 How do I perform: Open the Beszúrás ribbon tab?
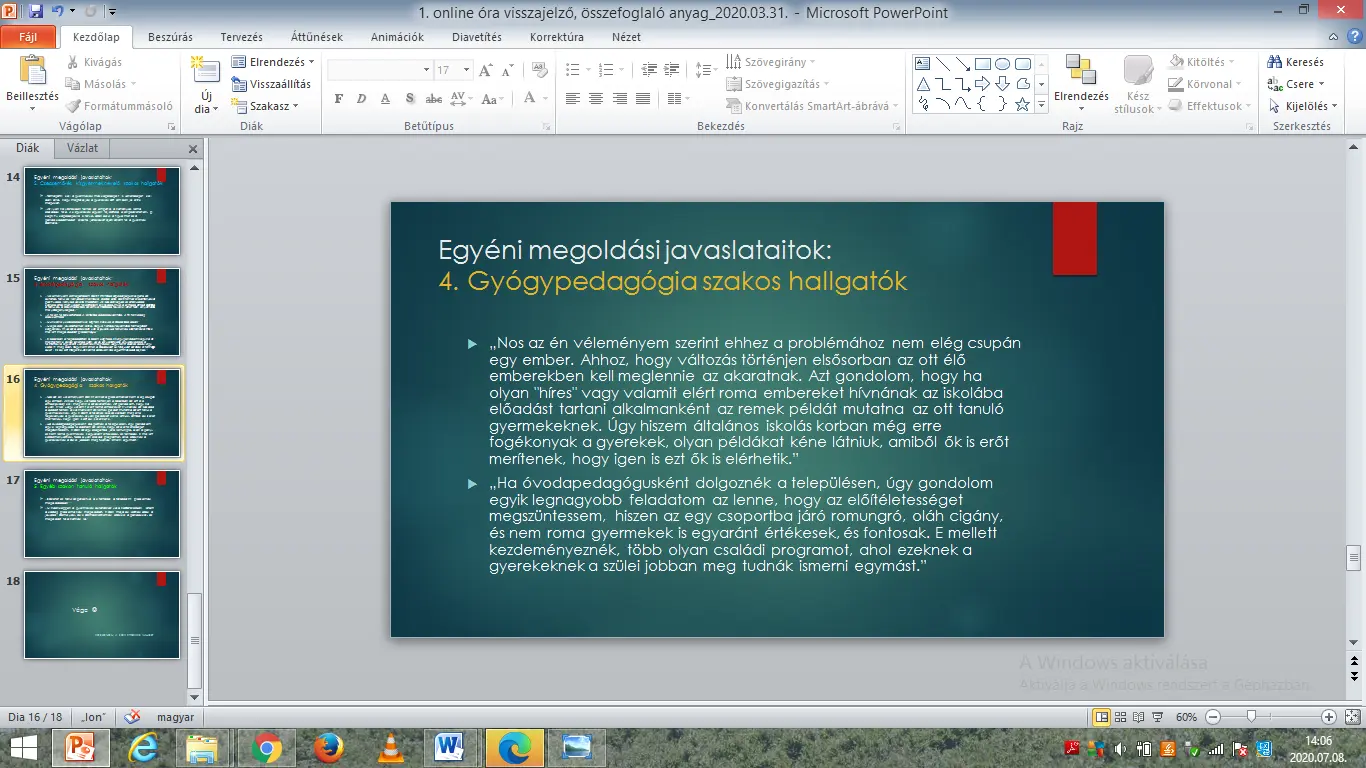tap(170, 37)
